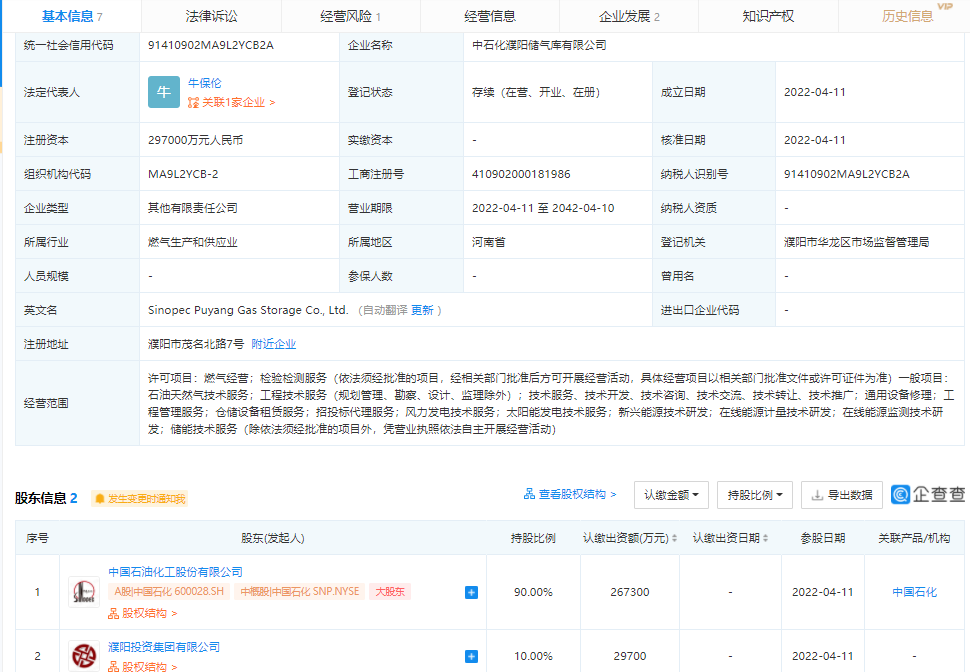The width and height of the screenshot is (970, 672).
Task: Open the 查看股权结构 link
Action: (570, 495)
